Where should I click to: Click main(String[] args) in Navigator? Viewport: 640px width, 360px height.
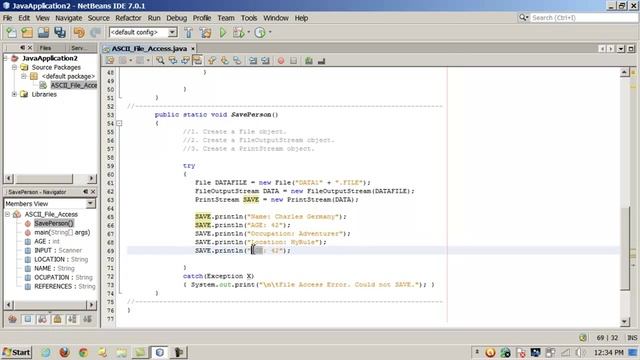[62, 232]
